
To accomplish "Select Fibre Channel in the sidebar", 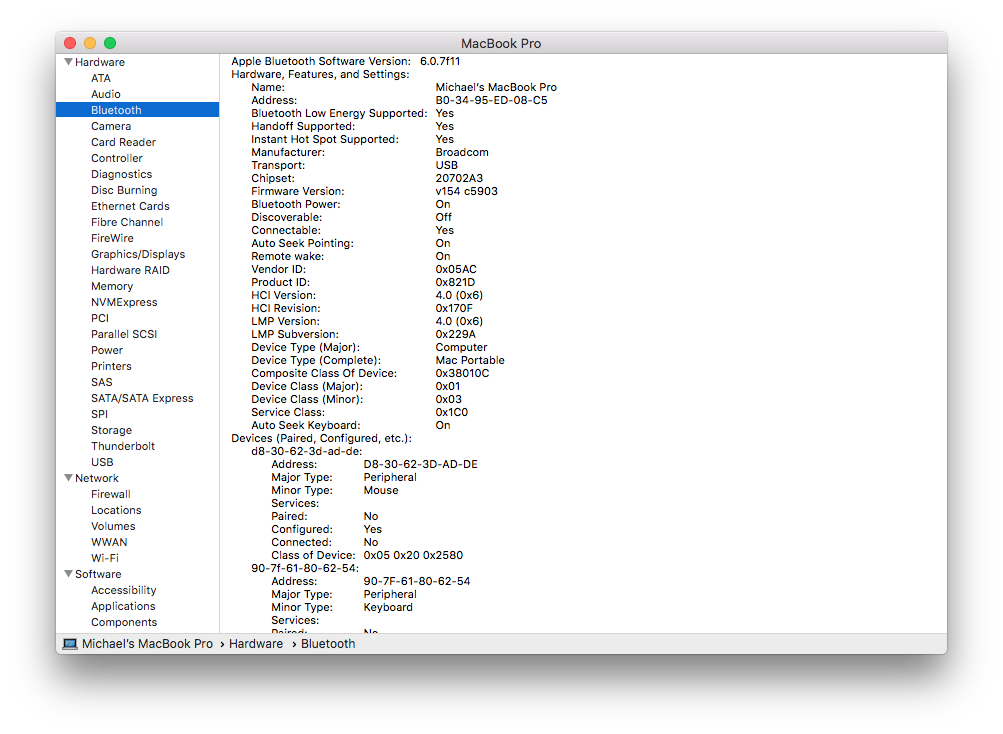I will (x=127, y=222).
